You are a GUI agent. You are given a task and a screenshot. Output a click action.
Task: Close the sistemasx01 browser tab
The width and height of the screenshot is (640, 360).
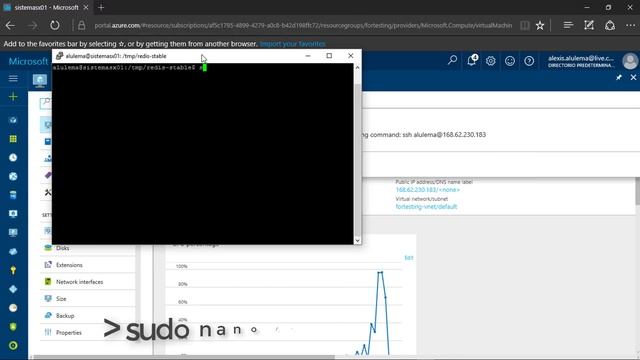coord(86,7)
